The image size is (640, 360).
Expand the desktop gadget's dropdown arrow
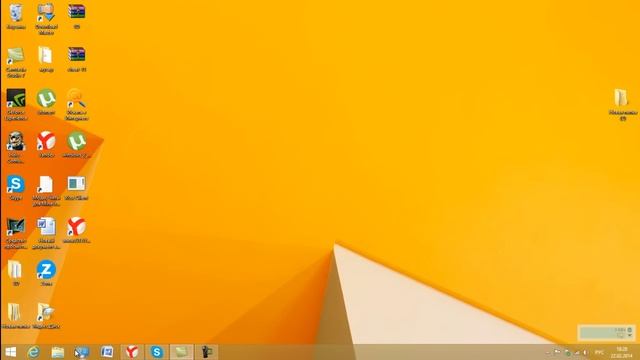630,336
